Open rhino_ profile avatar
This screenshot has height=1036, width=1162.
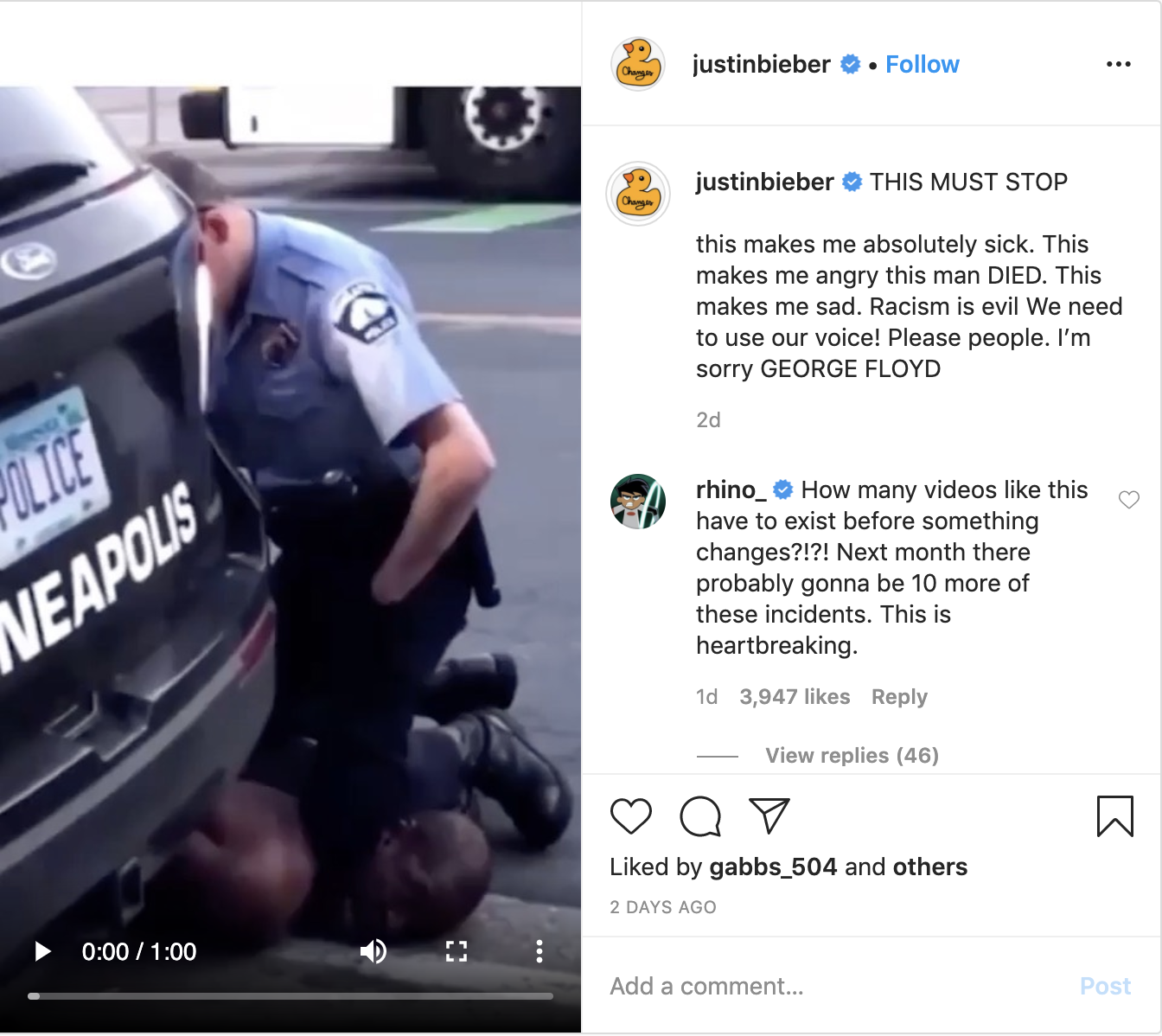pos(638,502)
